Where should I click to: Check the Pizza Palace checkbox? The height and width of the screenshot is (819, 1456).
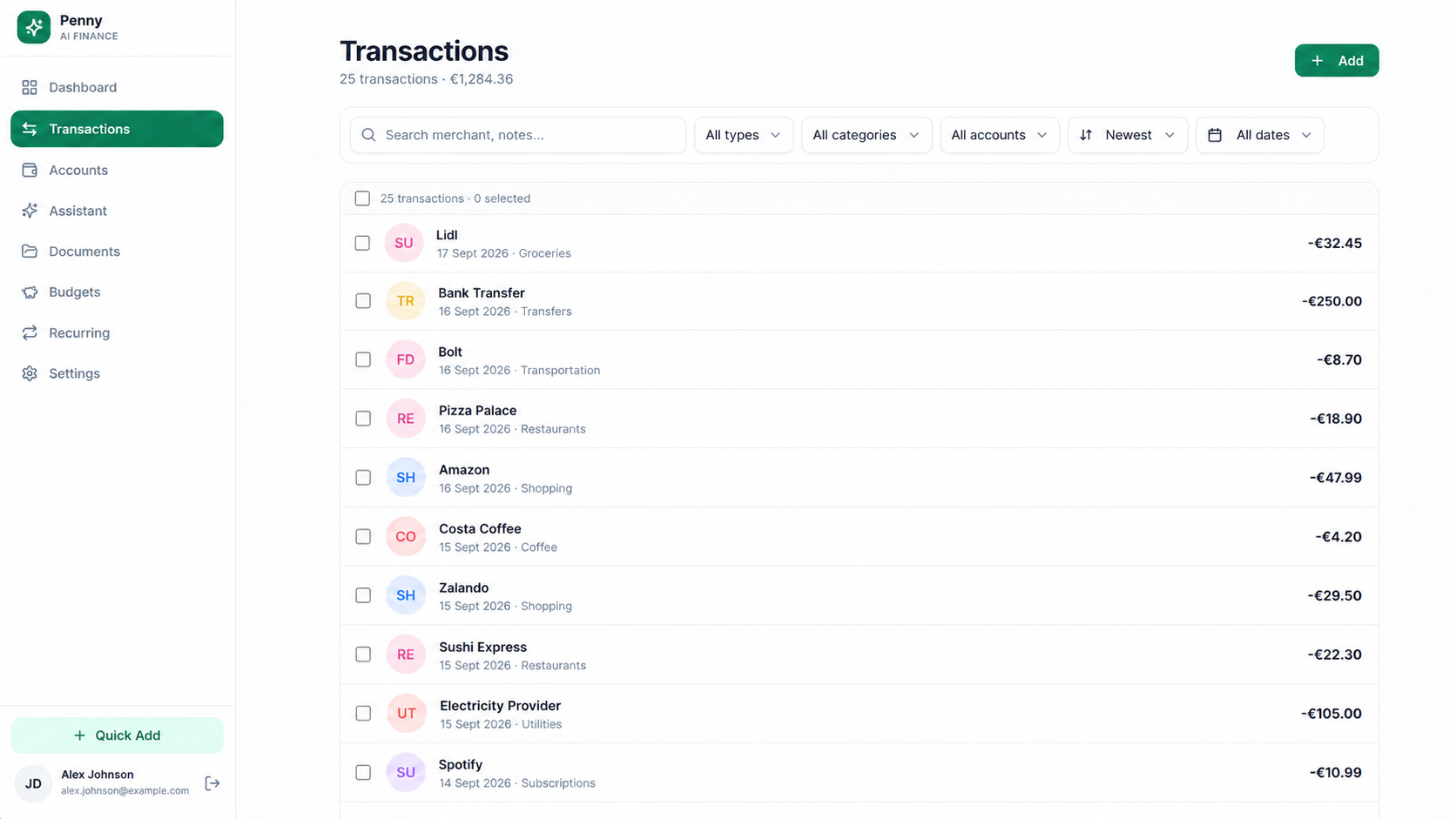coord(363,419)
